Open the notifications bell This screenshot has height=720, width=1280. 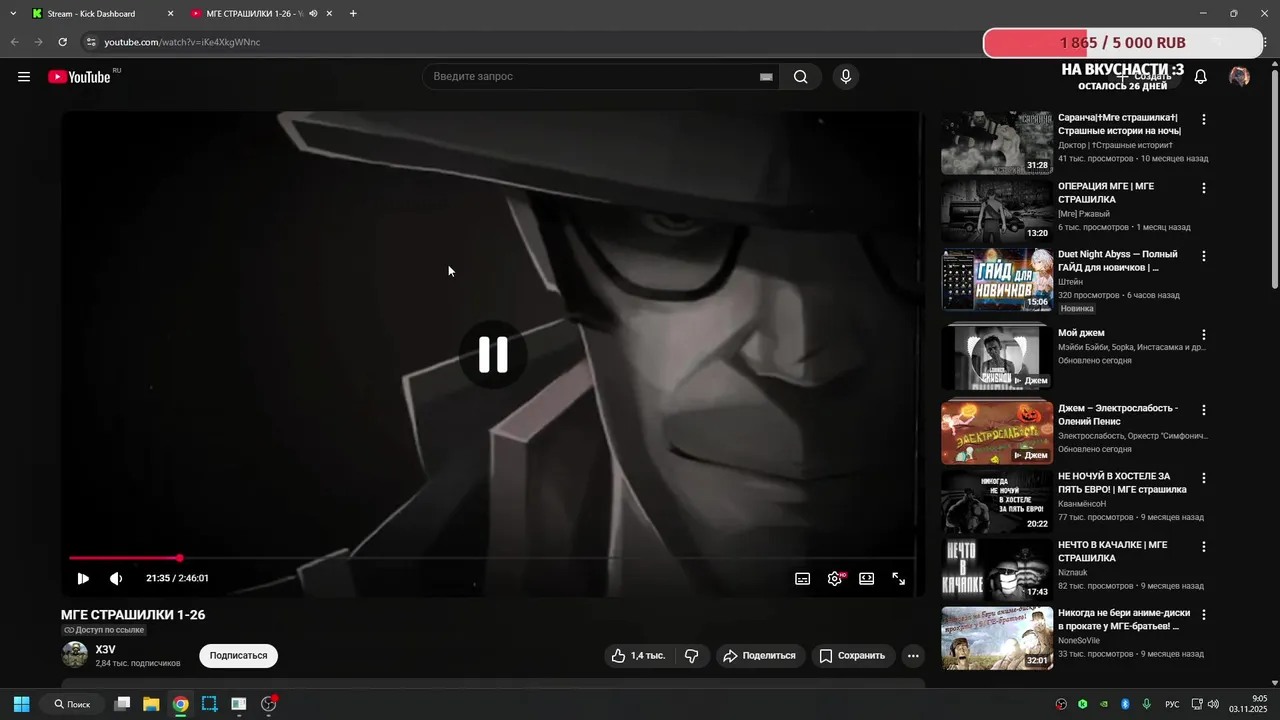[1201, 77]
